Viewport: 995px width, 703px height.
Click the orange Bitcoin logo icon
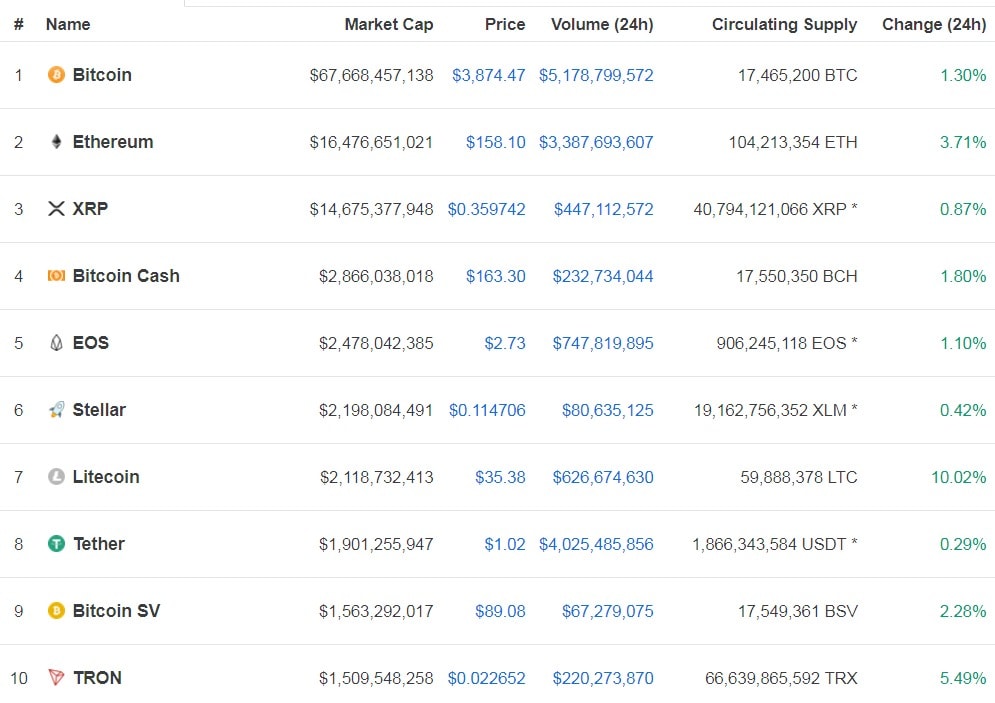click(x=56, y=75)
